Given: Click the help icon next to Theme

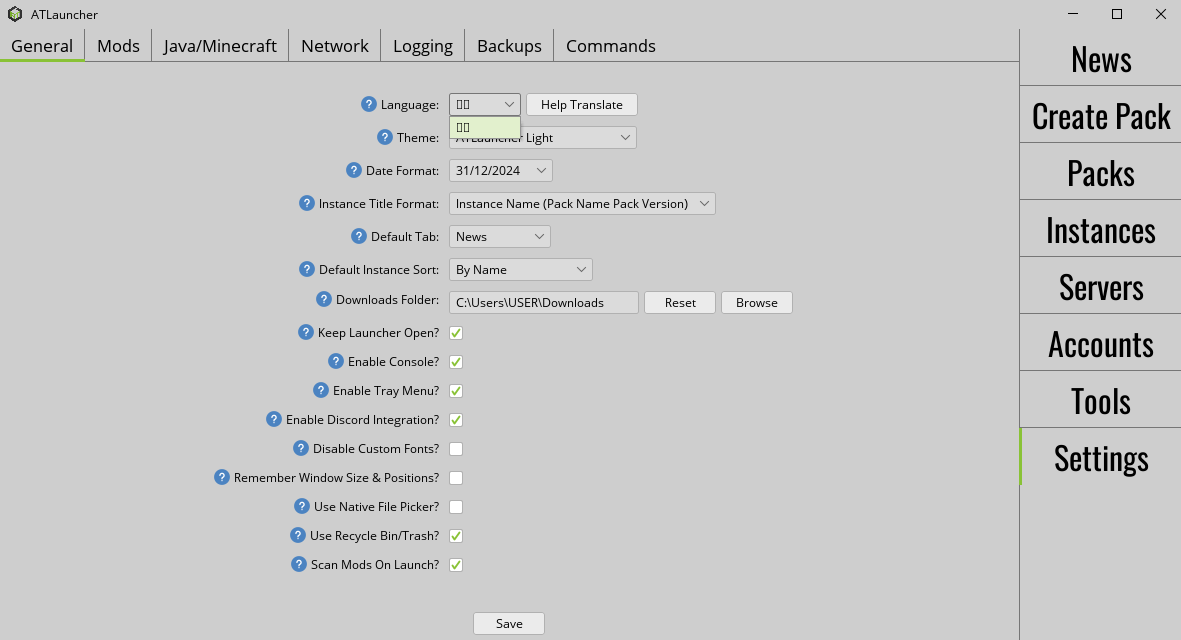Looking at the screenshot, I should (385, 137).
